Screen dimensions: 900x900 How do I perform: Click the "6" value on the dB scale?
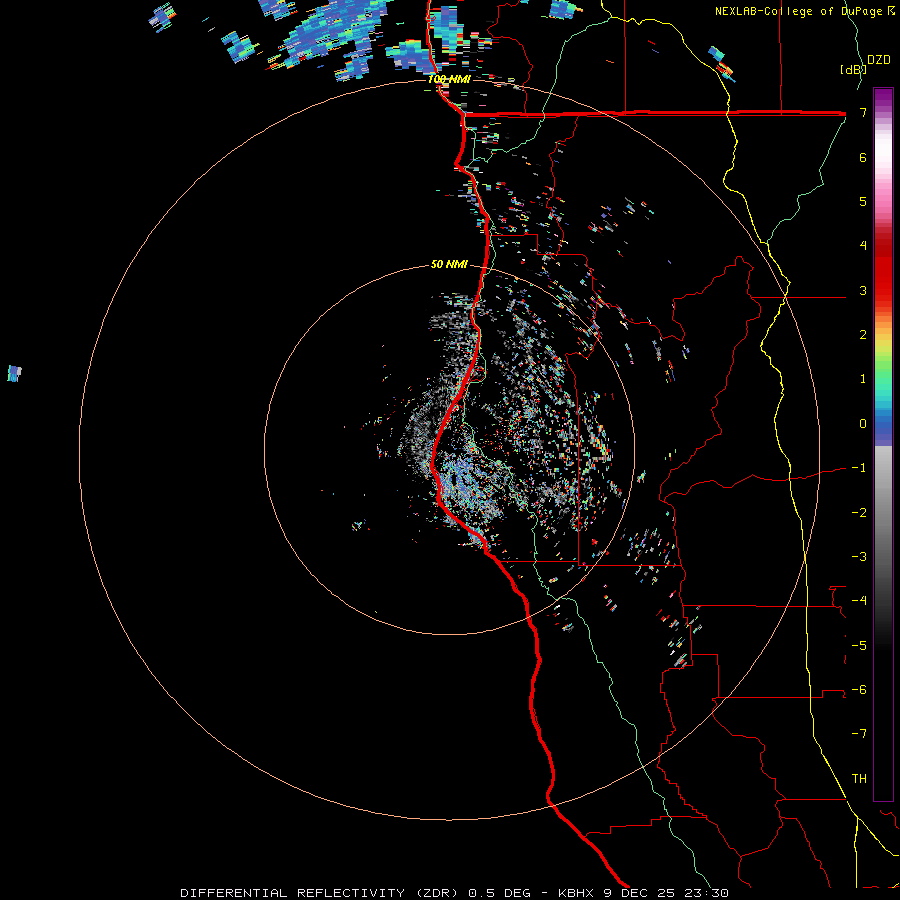point(863,157)
